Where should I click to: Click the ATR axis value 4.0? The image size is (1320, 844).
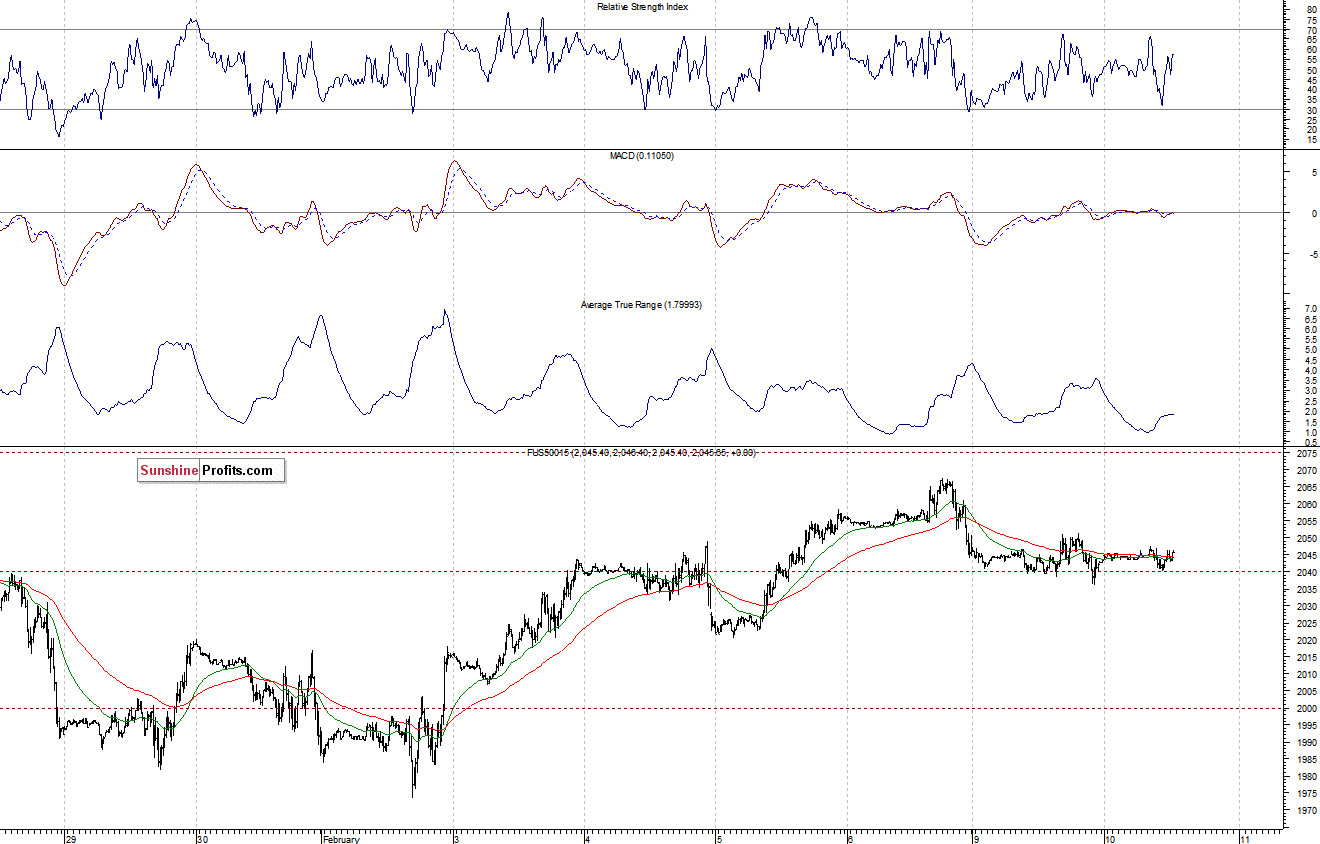tap(1310, 371)
